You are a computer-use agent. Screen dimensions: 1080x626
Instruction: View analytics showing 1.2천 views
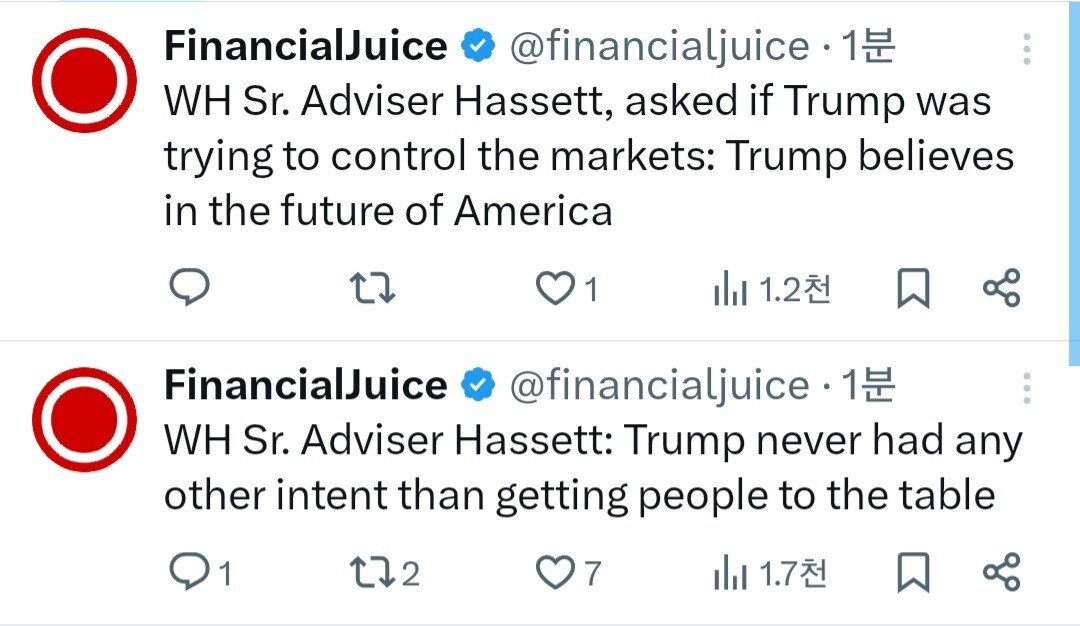point(773,289)
